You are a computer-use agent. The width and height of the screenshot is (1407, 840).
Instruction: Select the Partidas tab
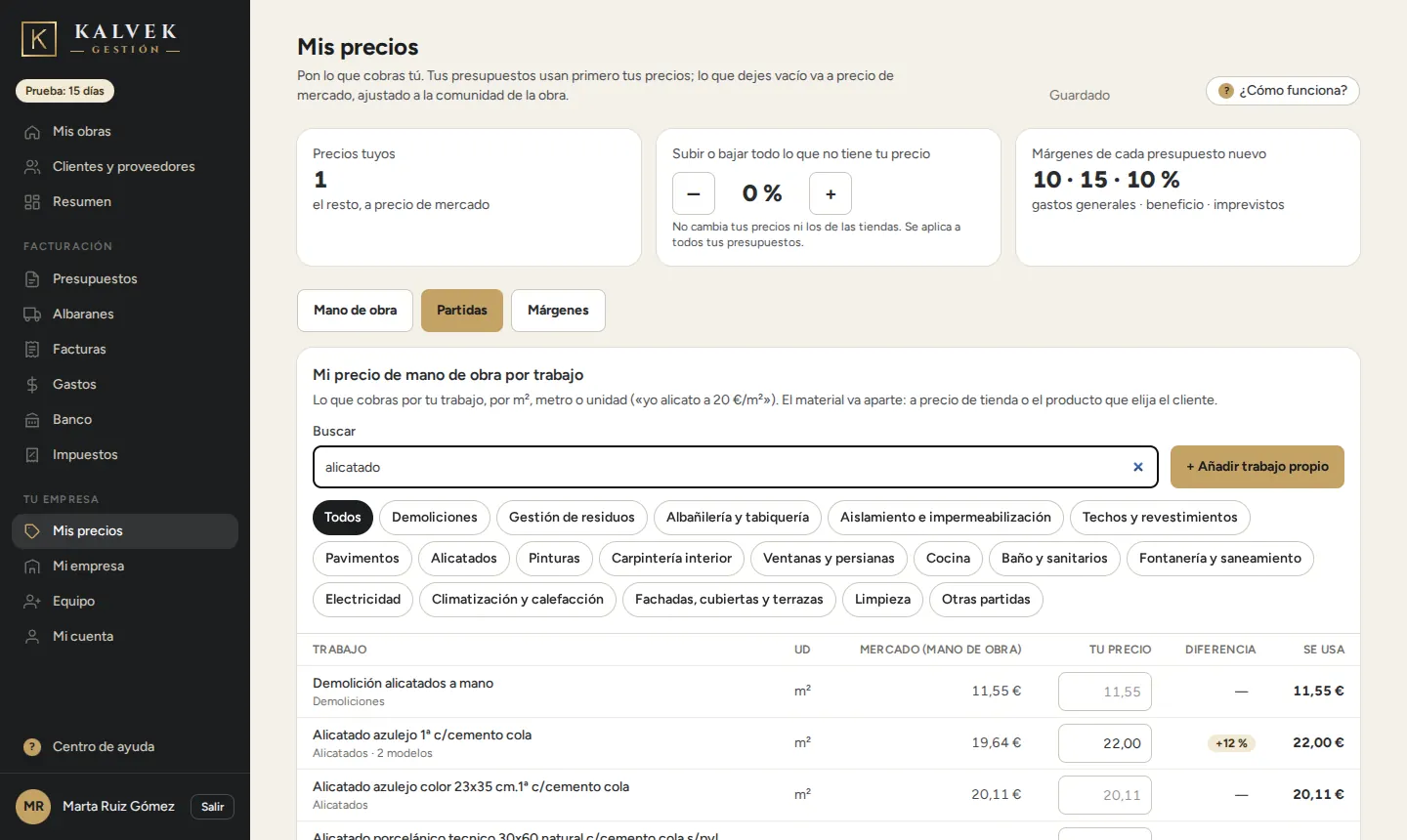[462, 311]
